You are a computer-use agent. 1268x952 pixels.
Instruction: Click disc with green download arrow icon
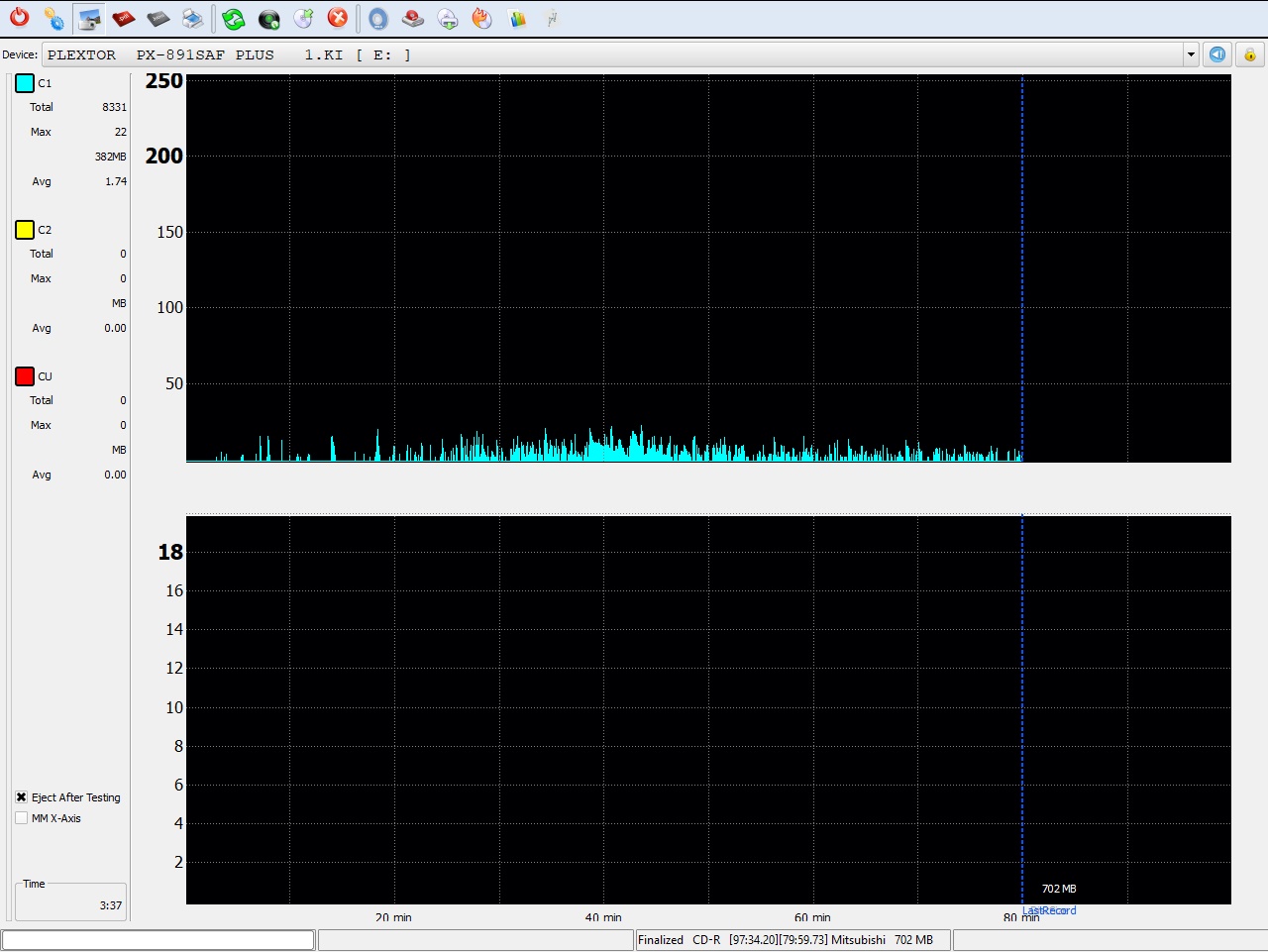pos(448,18)
